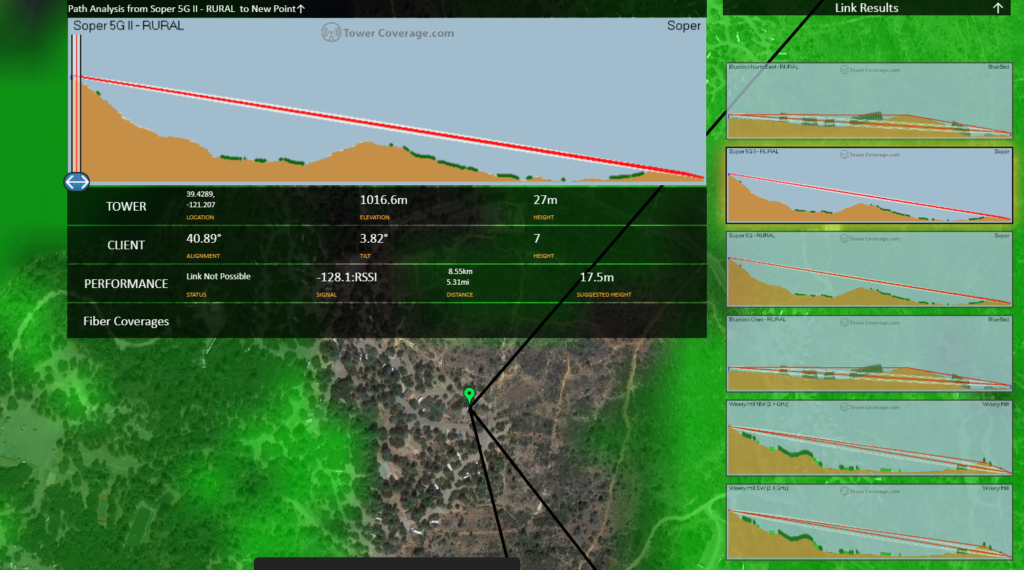Click the PERFORMANCE row label

click(x=126, y=283)
